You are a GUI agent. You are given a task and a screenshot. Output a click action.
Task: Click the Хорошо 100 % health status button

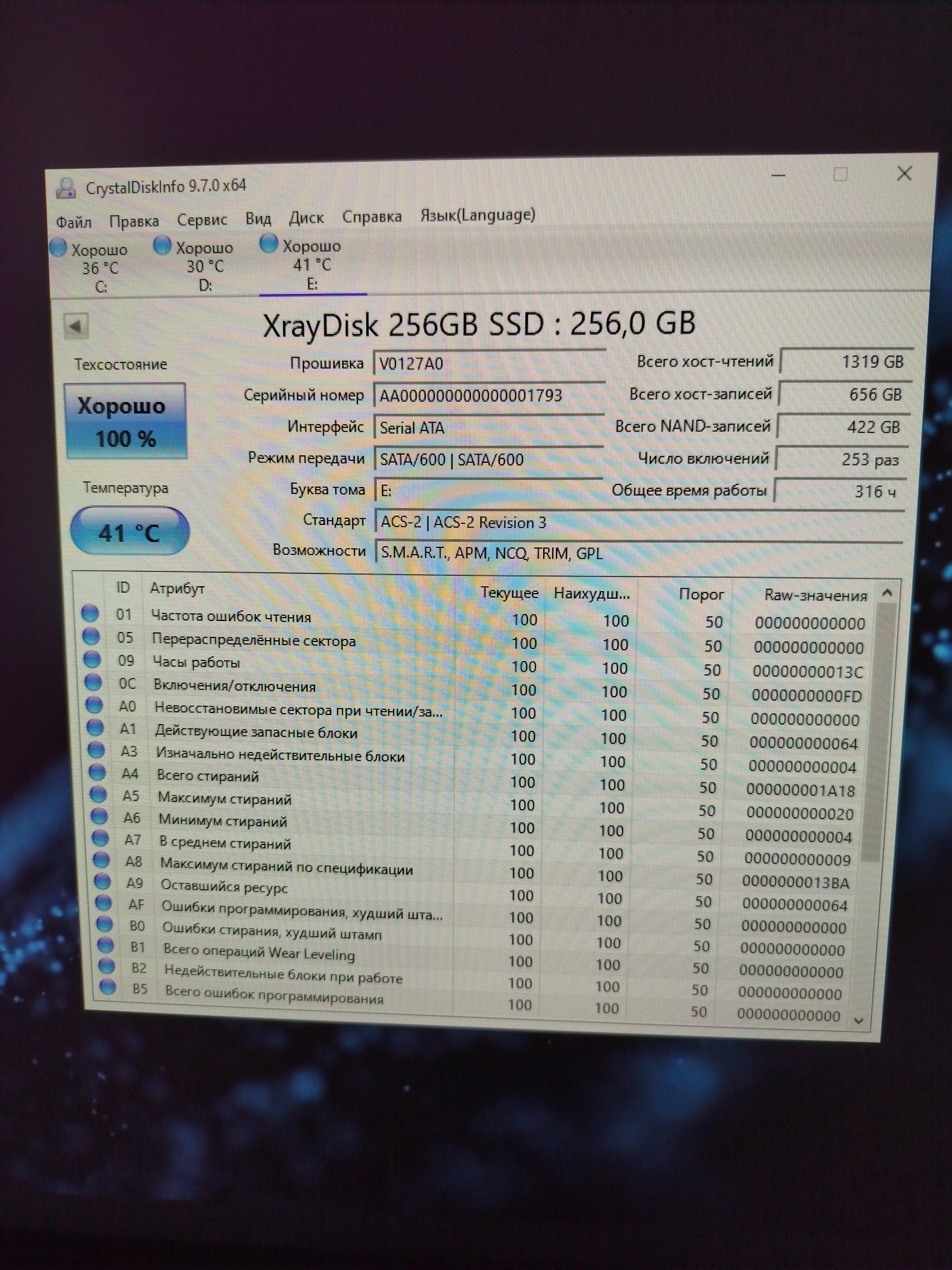[126, 421]
